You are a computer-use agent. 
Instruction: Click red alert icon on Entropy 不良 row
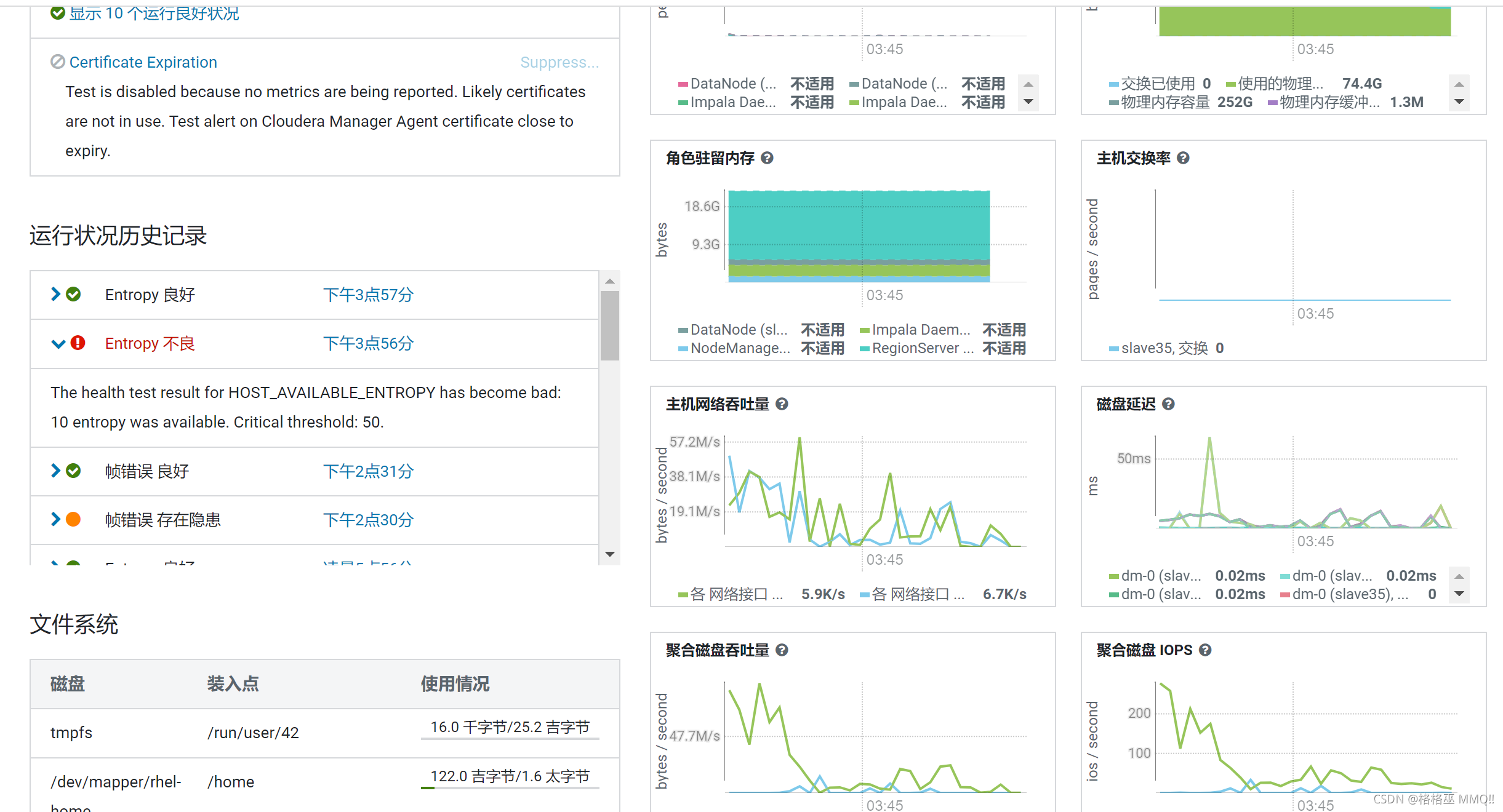(78, 343)
